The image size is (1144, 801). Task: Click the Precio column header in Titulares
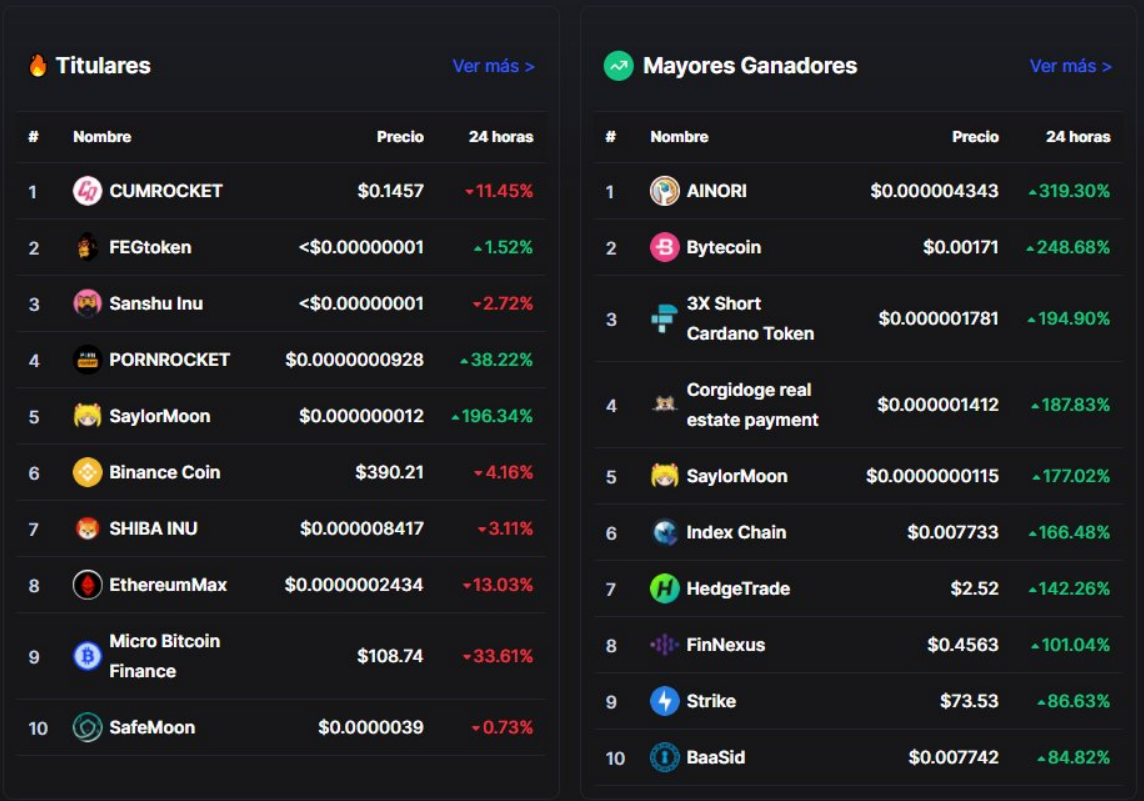point(400,136)
